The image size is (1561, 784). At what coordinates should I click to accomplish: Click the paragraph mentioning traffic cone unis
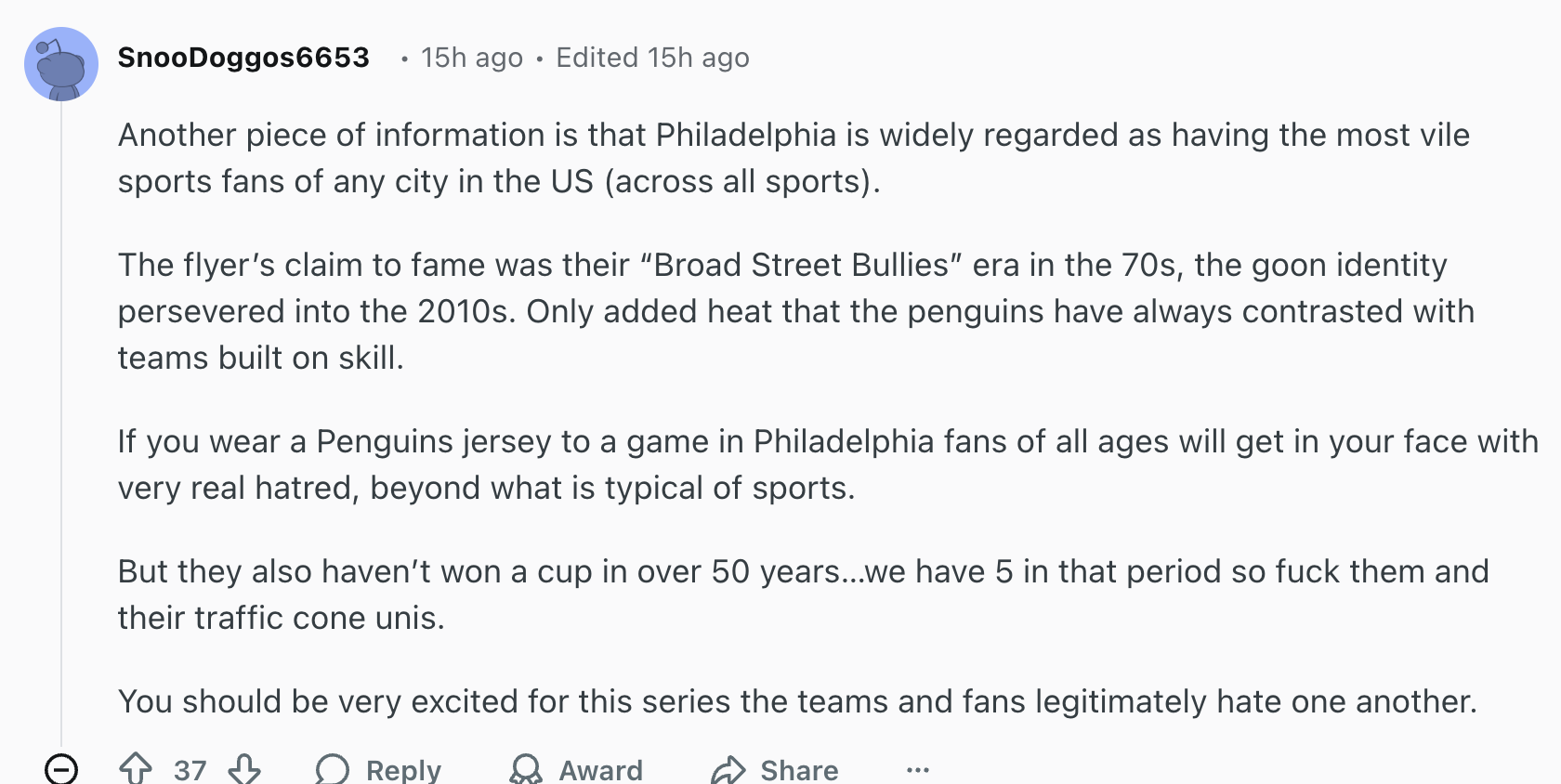point(803,595)
